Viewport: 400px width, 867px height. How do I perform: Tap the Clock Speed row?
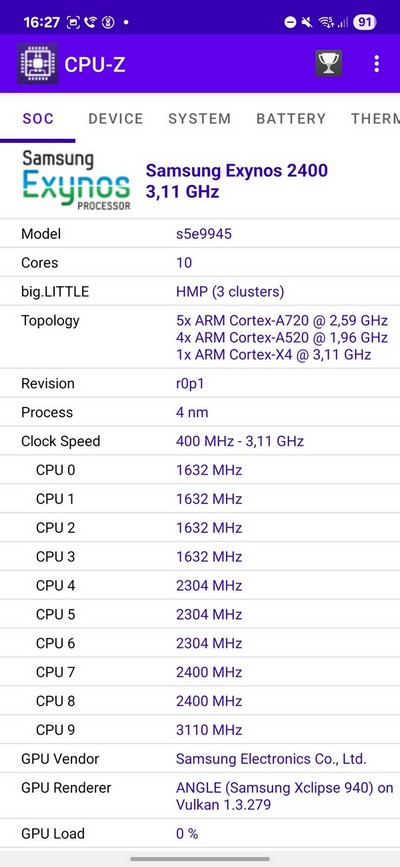200,441
